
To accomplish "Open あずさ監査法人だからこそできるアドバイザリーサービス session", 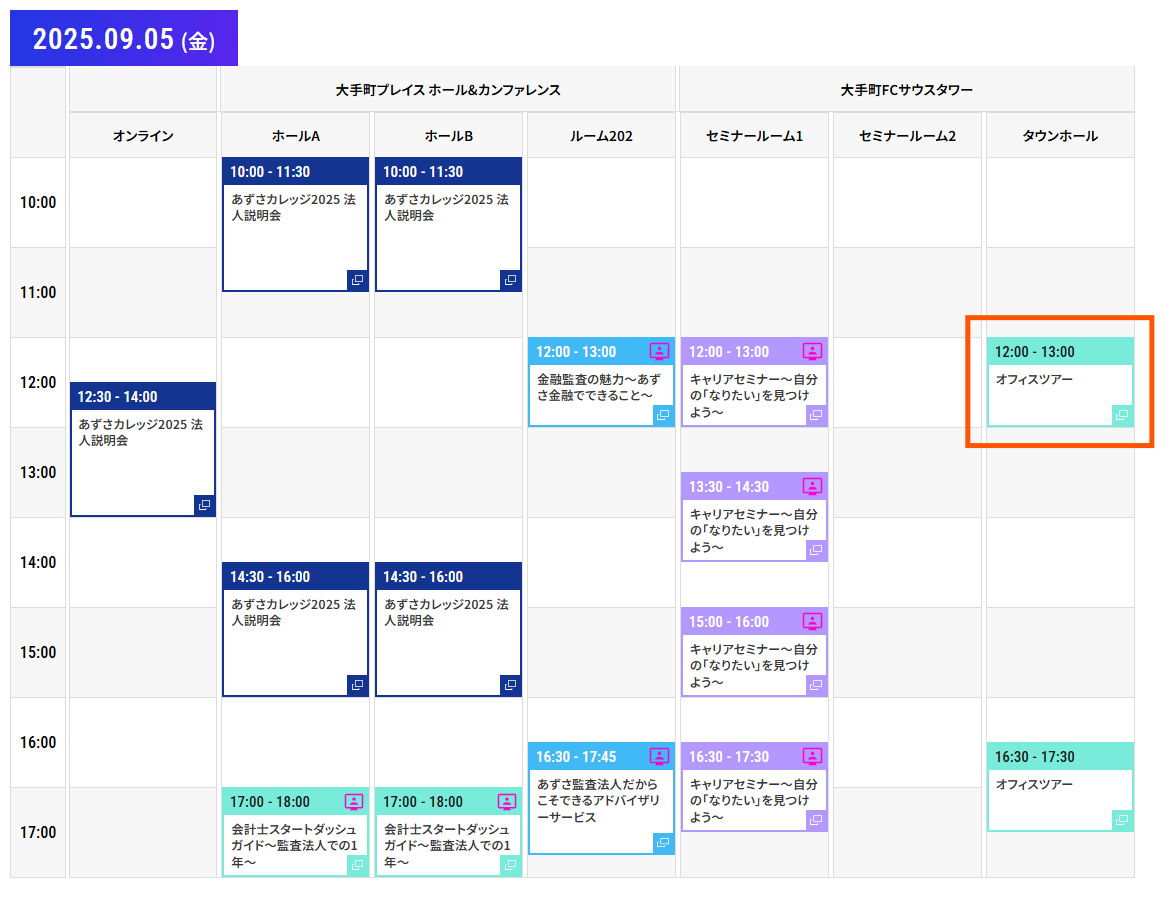I will click(598, 801).
